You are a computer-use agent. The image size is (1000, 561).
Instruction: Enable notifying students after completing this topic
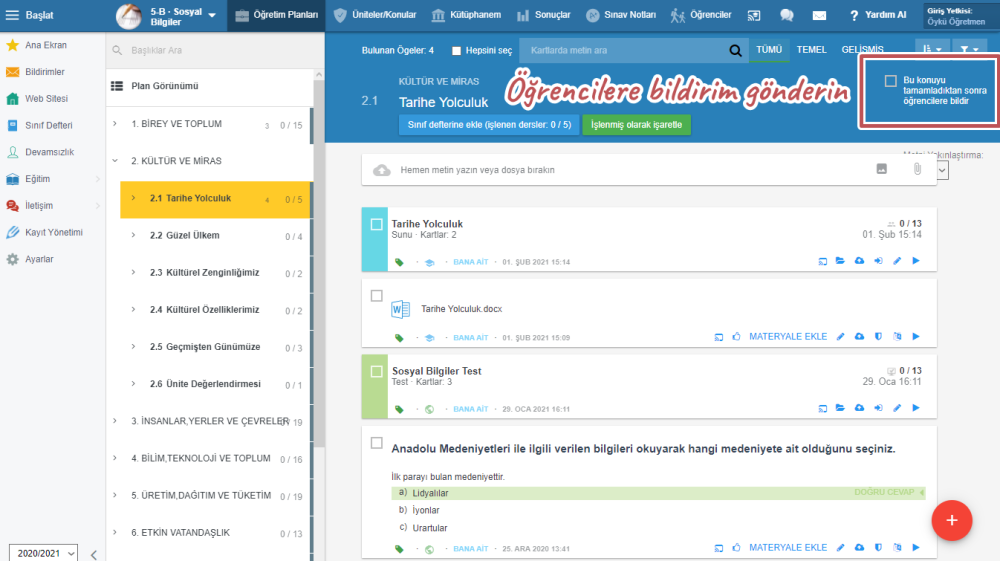(890, 81)
